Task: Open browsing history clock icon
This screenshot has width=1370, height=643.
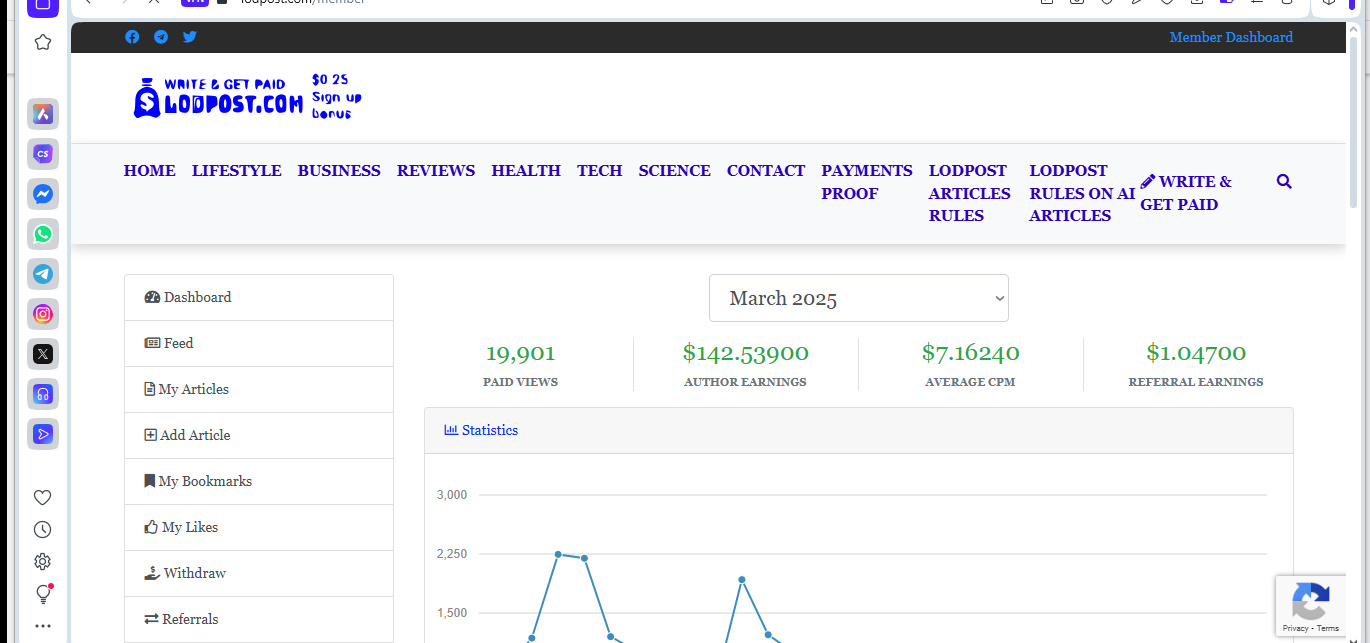Action: coord(43,530)
